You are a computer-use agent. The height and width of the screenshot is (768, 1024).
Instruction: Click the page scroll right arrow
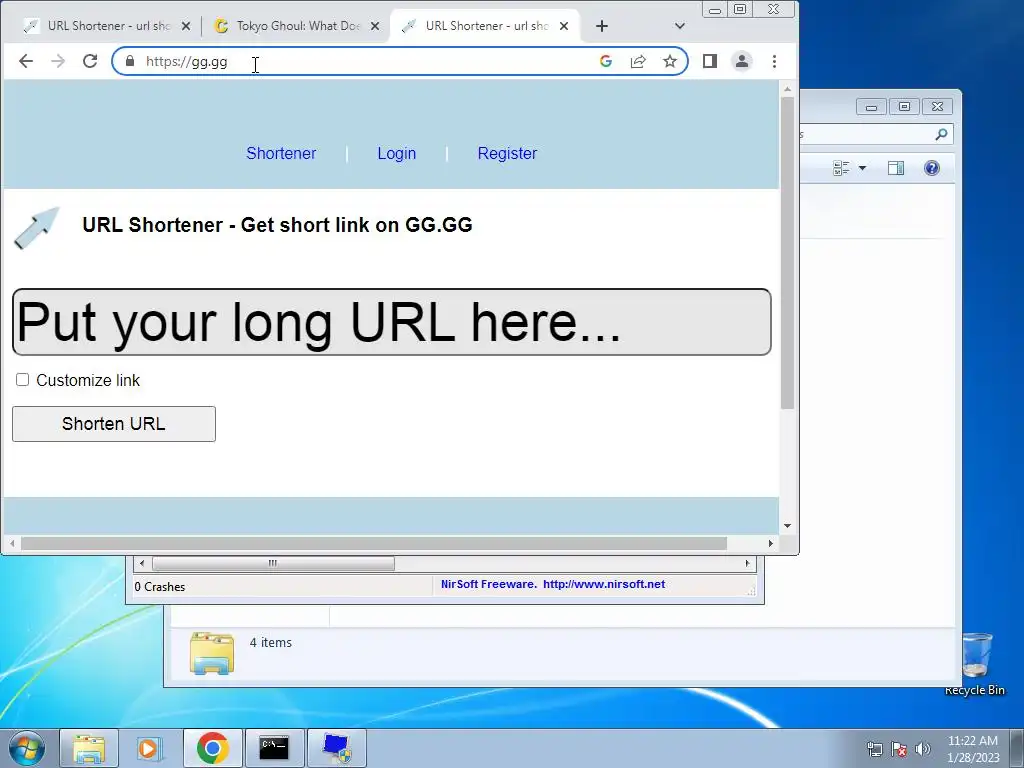pyautogui.click(x=771, y=543)
